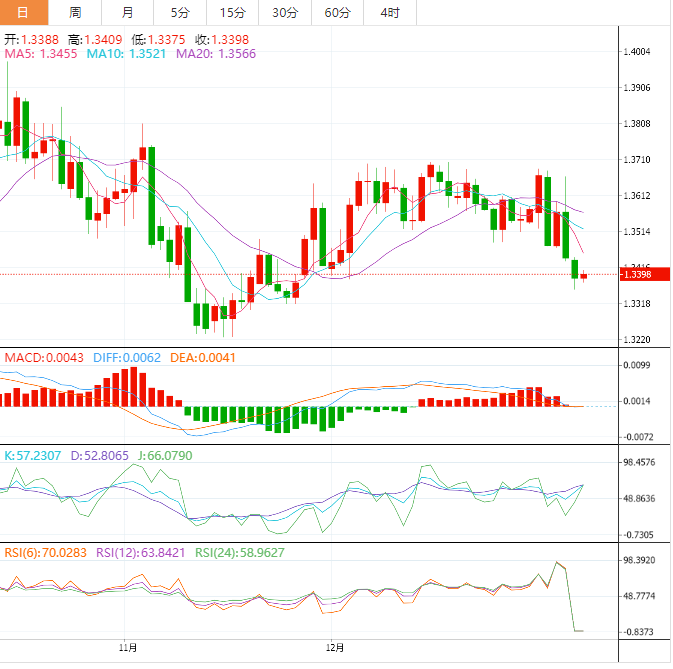Click the DIFF:0.0062 indicator label

pyautogui.click(x=127, y=358)
